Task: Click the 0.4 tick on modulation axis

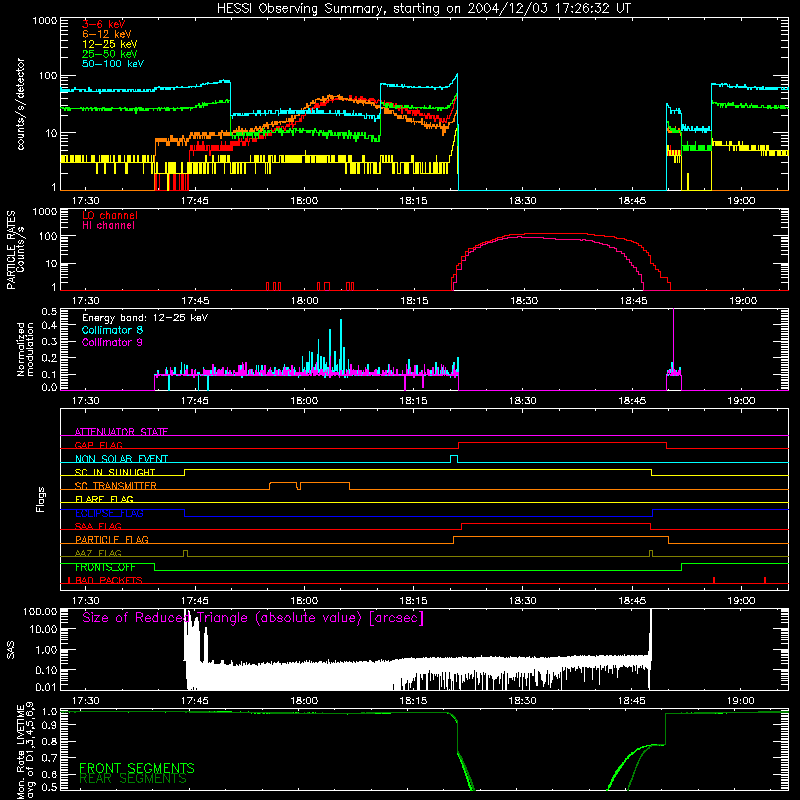Action: tap(49, 326)
